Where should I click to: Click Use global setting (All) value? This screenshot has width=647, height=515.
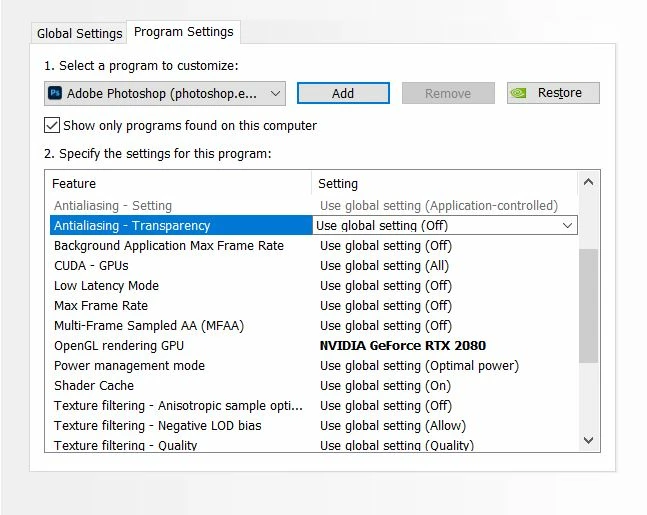click(384, 265)
